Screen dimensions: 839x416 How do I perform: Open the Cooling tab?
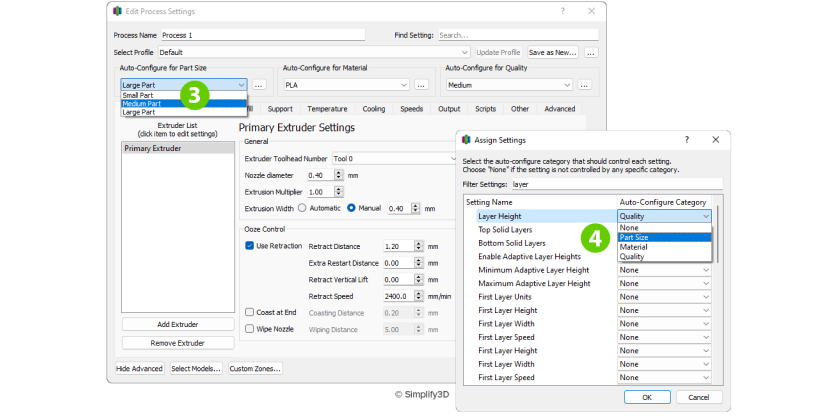point(374,108)
